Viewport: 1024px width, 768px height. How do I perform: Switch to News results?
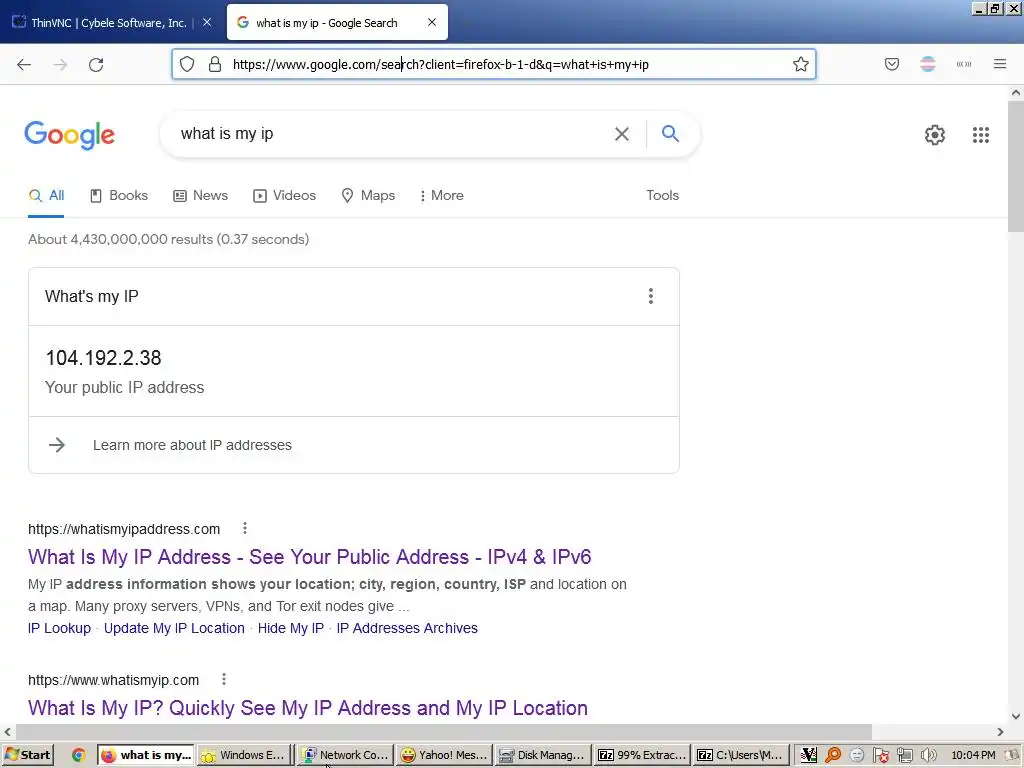[x=200, y=195]
